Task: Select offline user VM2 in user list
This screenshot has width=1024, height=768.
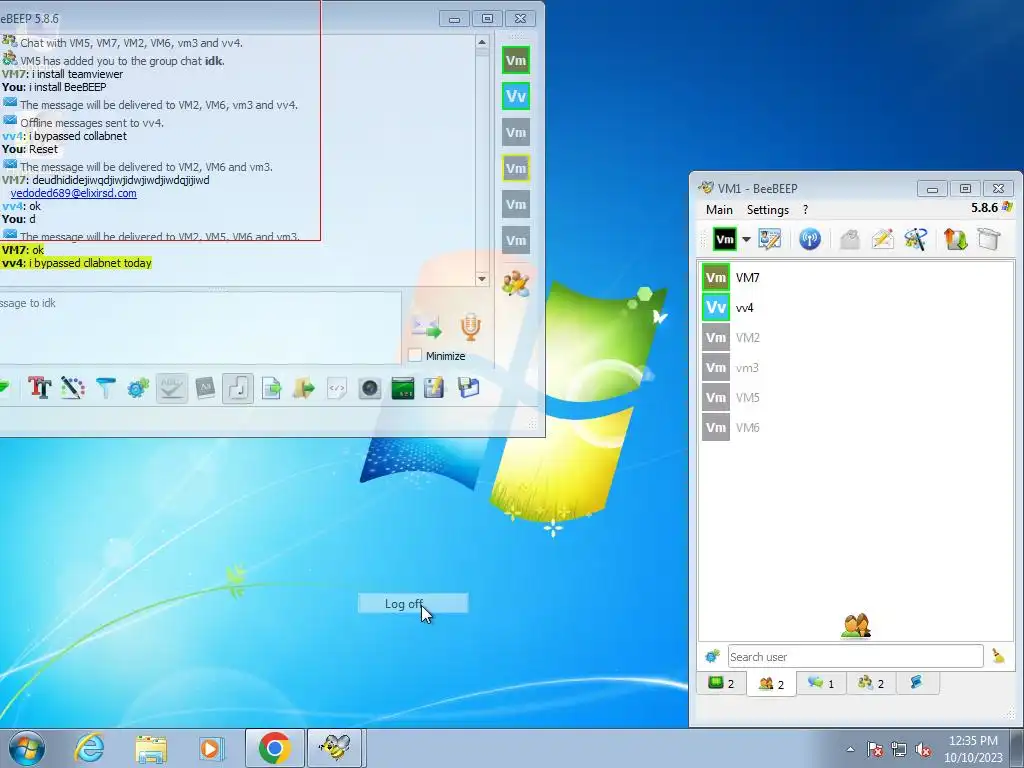Action: click(857, 338)
